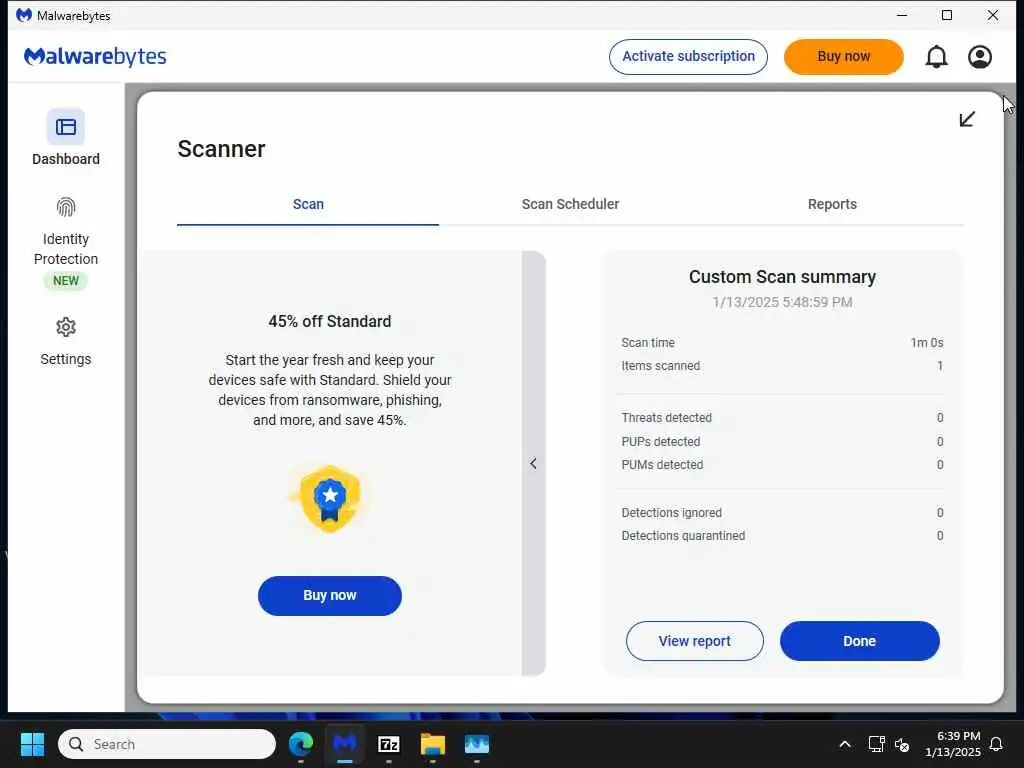Click the muted volume tray icon
This screenshot has width=1024, height=768.
[x=902, y=744]
